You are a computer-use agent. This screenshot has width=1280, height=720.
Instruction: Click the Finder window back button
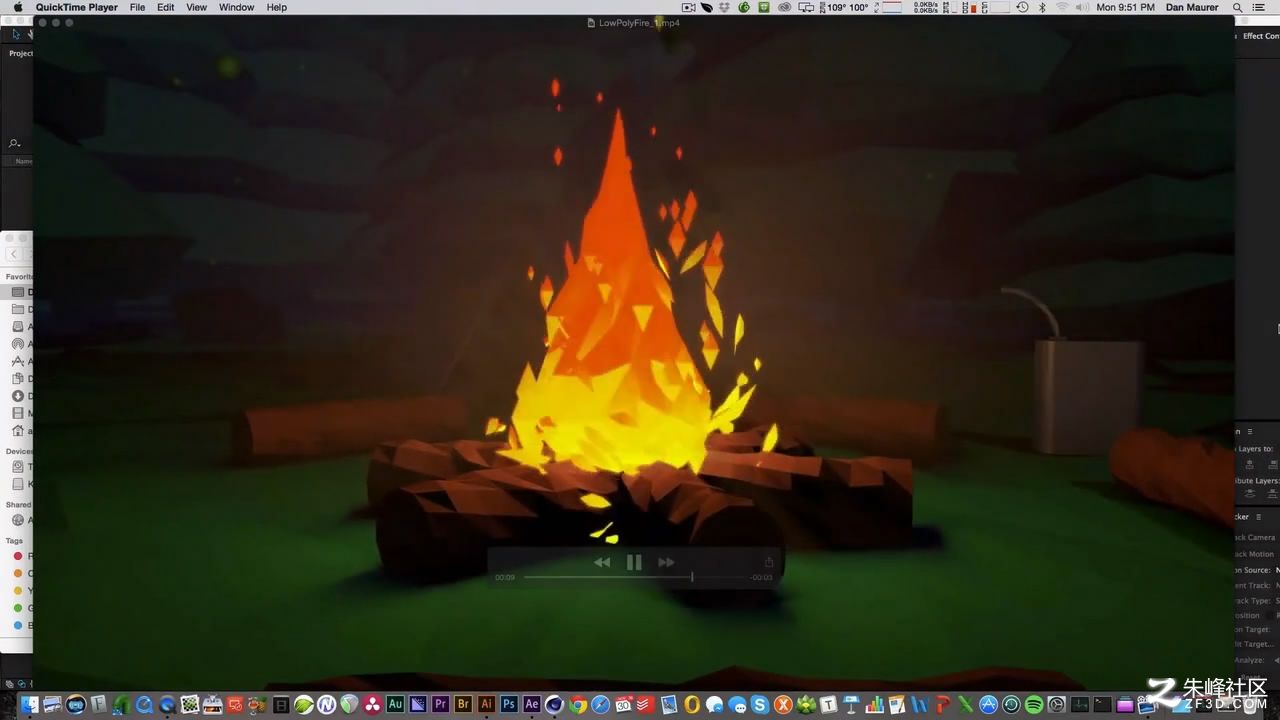14,254
